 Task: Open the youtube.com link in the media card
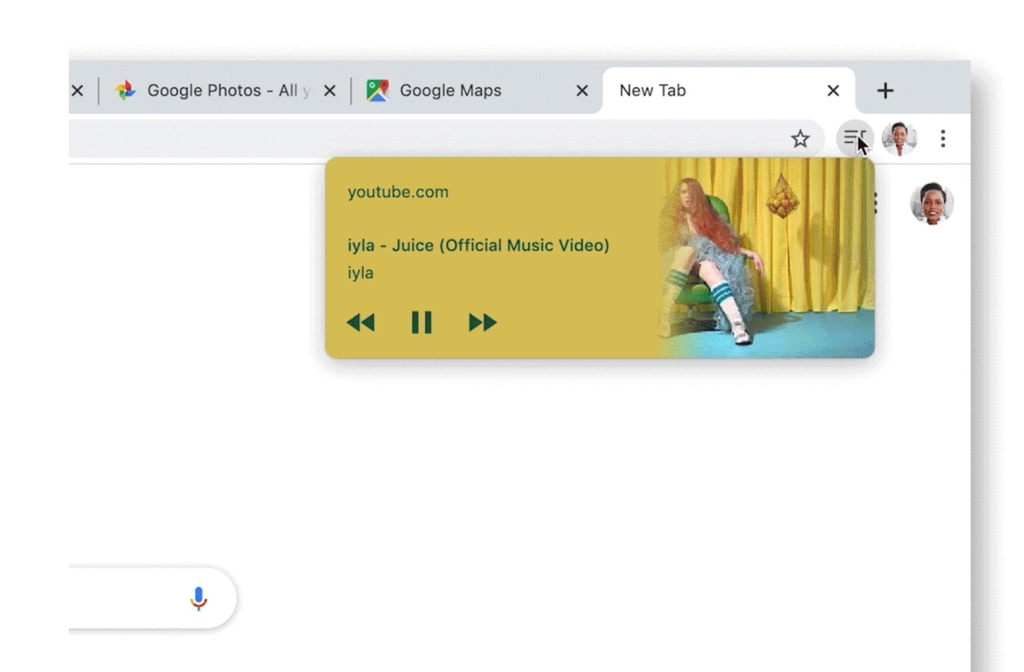(x=397, y=191)
